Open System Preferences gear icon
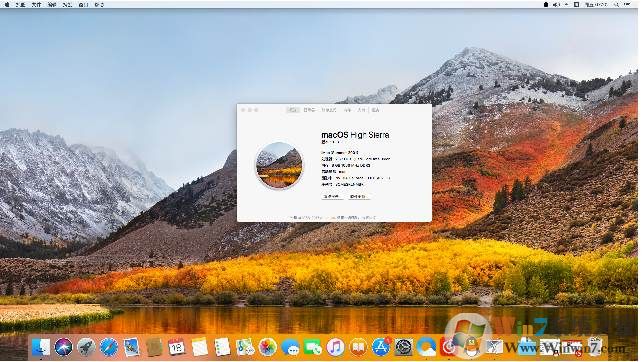The image size is (642, 362). (x=404, y=347)
